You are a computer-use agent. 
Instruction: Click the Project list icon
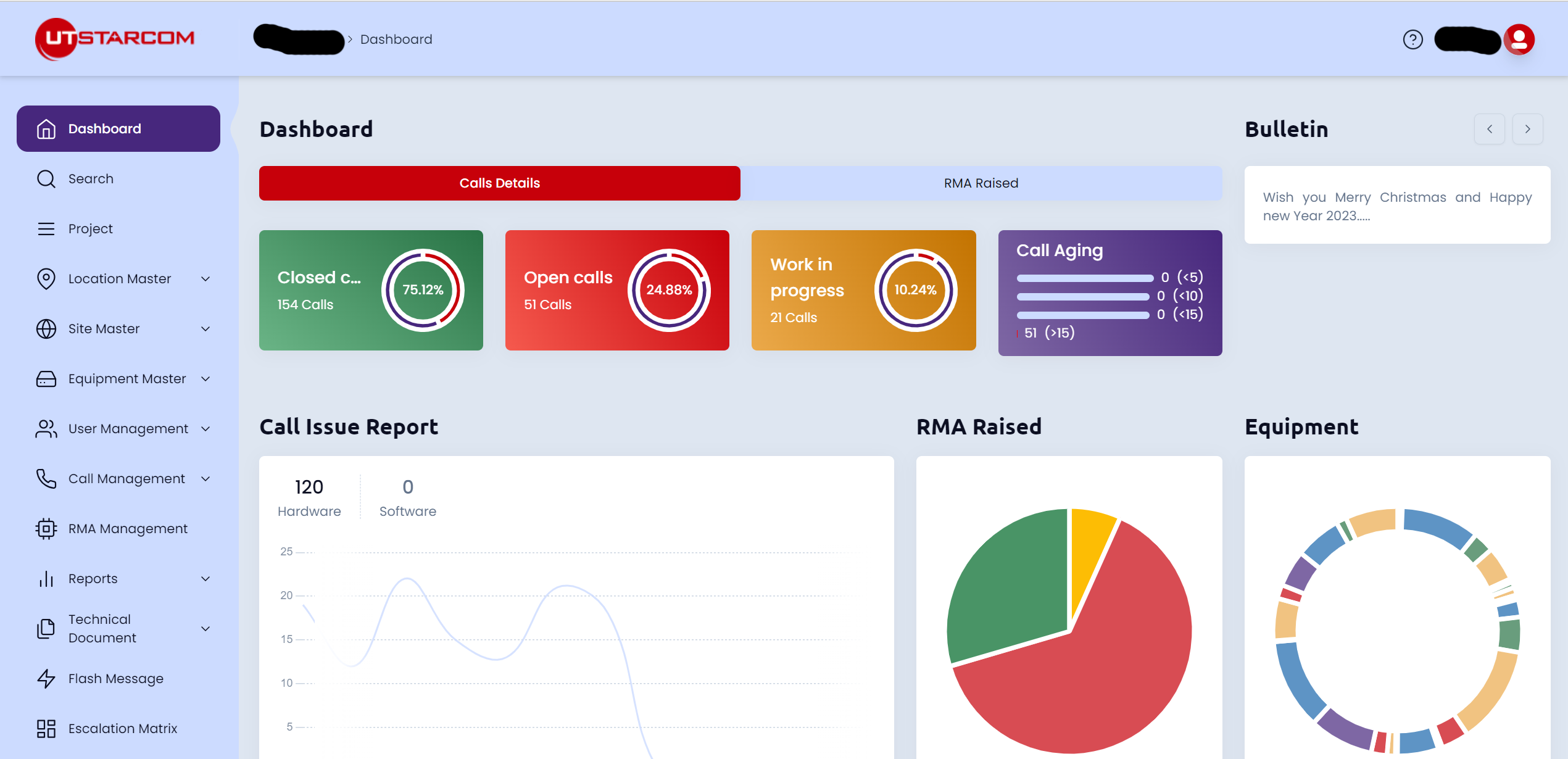[x=46, y=229]
